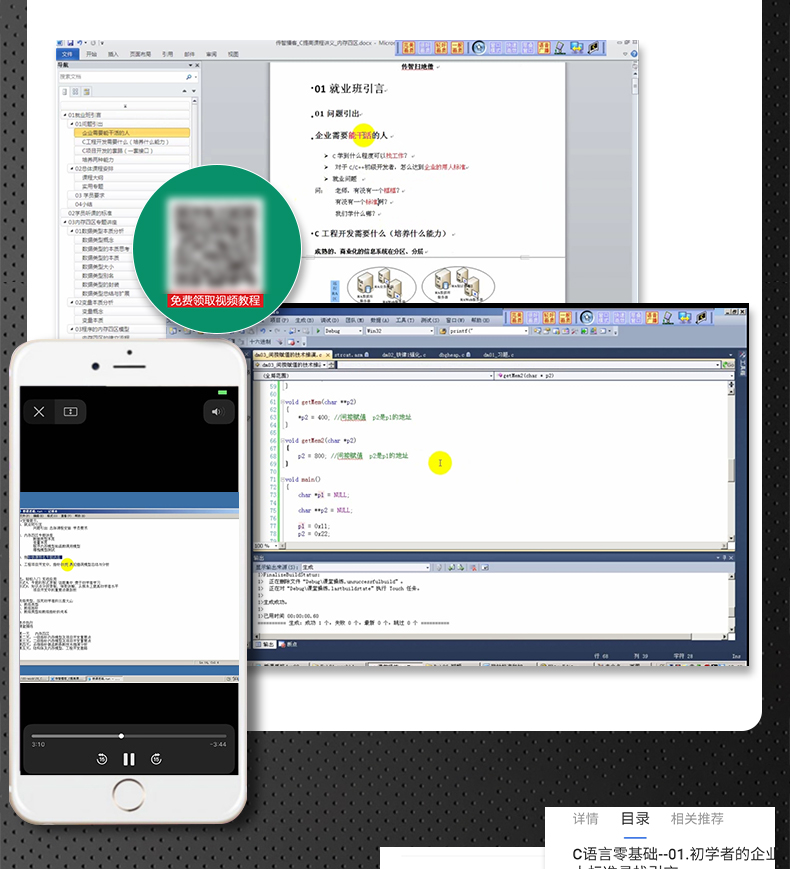Skip forward 15 seconds in phone player
The height and width of the screenshot is (869, 790).
coord(156,759)
